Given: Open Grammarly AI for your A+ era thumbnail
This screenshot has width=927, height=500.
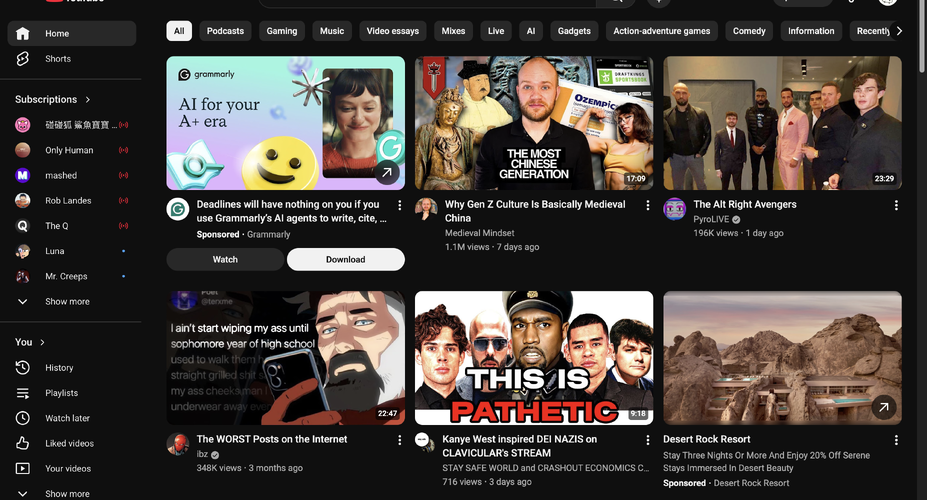Looking at the screenshot, I should 286,123.
